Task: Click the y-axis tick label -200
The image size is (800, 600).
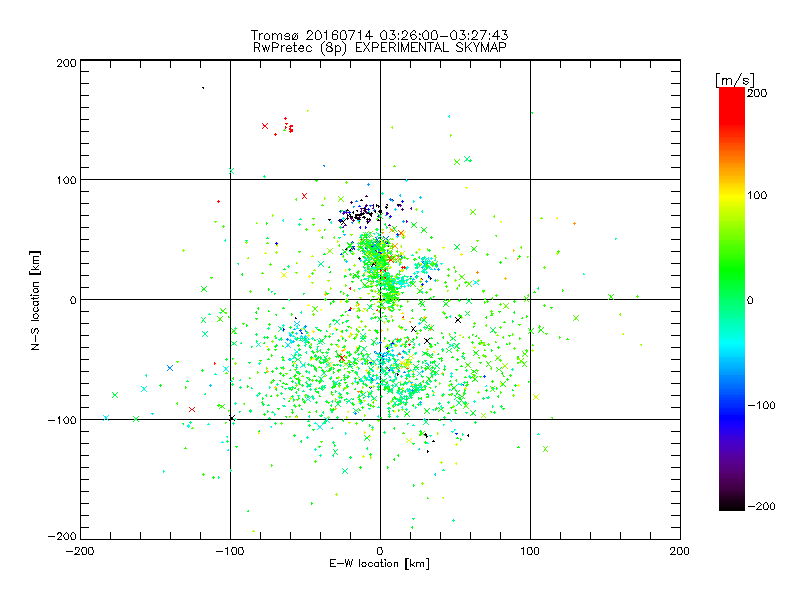Action: pyautogui.click(x=62, y=536)
